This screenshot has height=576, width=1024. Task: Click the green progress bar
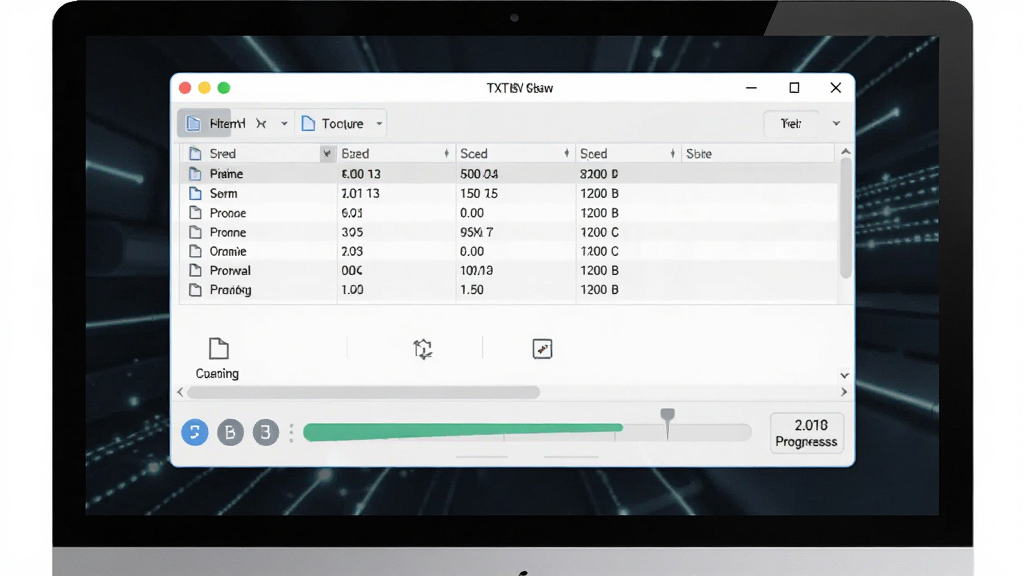[x=463, y=431]
